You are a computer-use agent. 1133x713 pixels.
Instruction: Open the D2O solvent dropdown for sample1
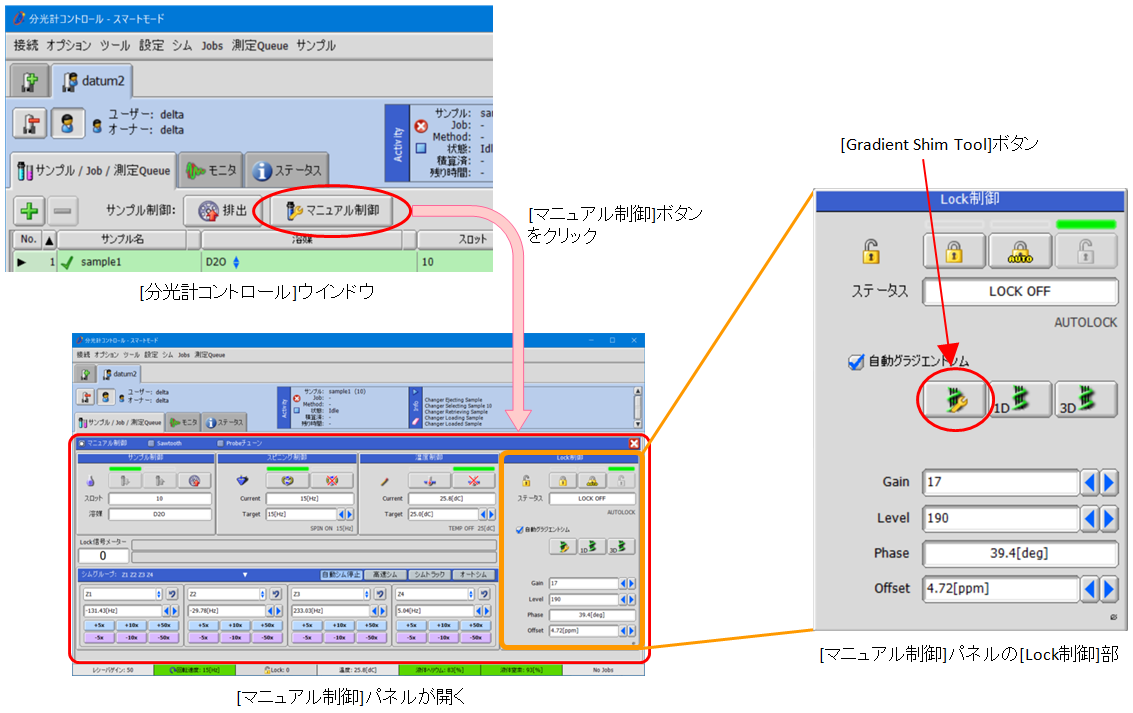237,262
